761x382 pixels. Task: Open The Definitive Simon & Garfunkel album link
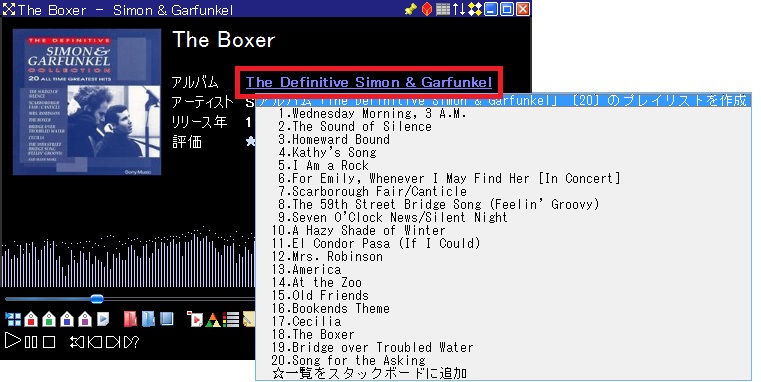(x=369, y=82)
